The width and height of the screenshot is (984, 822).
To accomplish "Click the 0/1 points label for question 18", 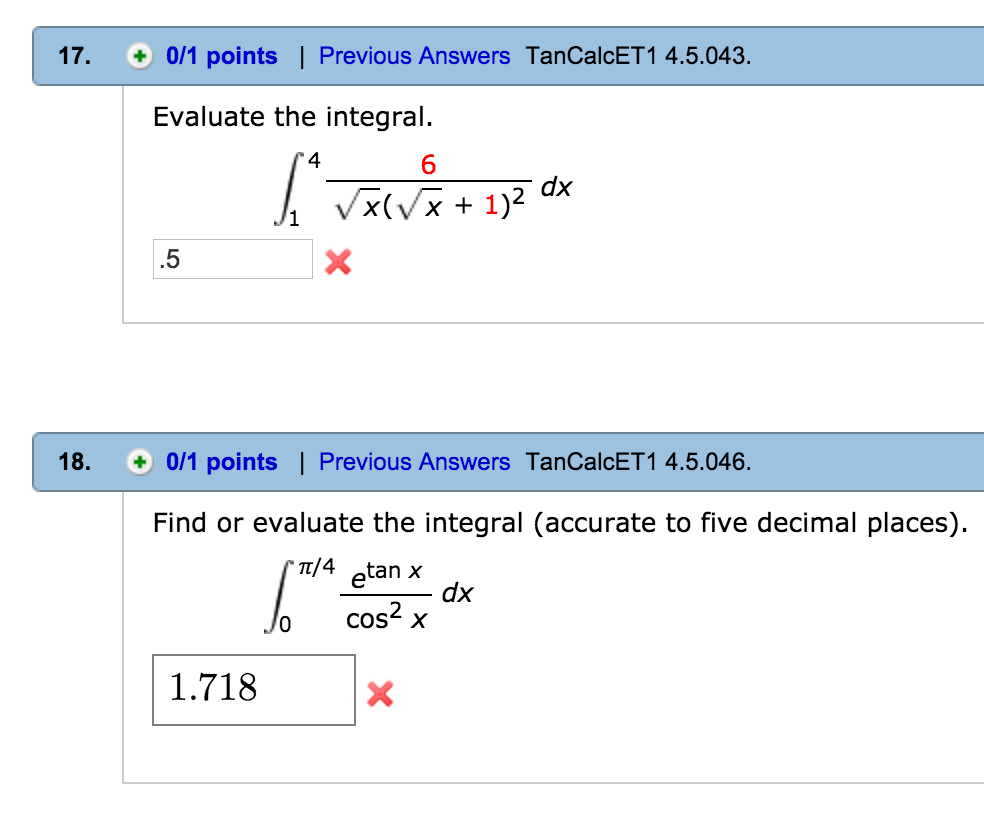I will coord(222,462).
